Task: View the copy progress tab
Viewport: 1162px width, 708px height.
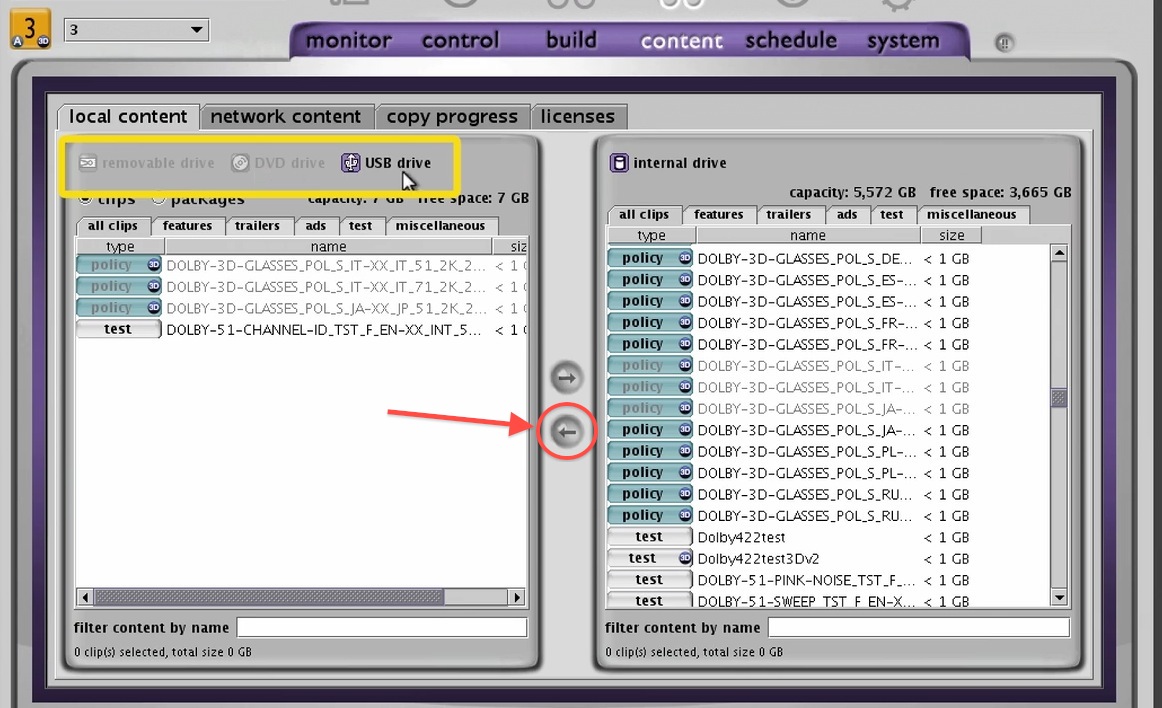Action: pyautogui.click(x=452, y=116)
